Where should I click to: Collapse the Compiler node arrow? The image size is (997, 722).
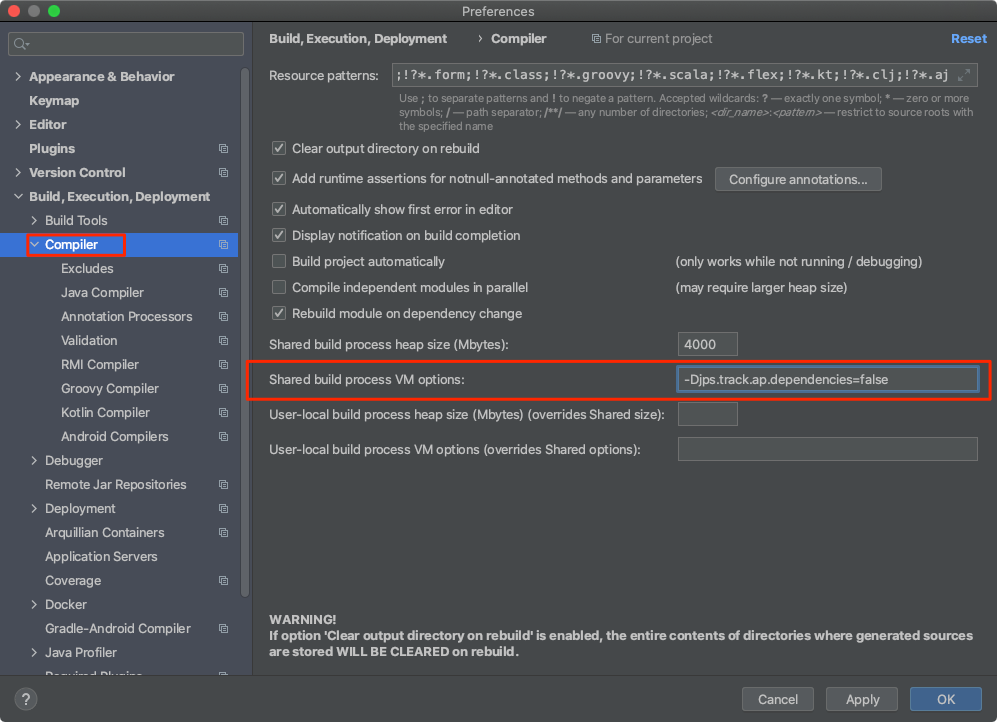click(x=34, y=245)
